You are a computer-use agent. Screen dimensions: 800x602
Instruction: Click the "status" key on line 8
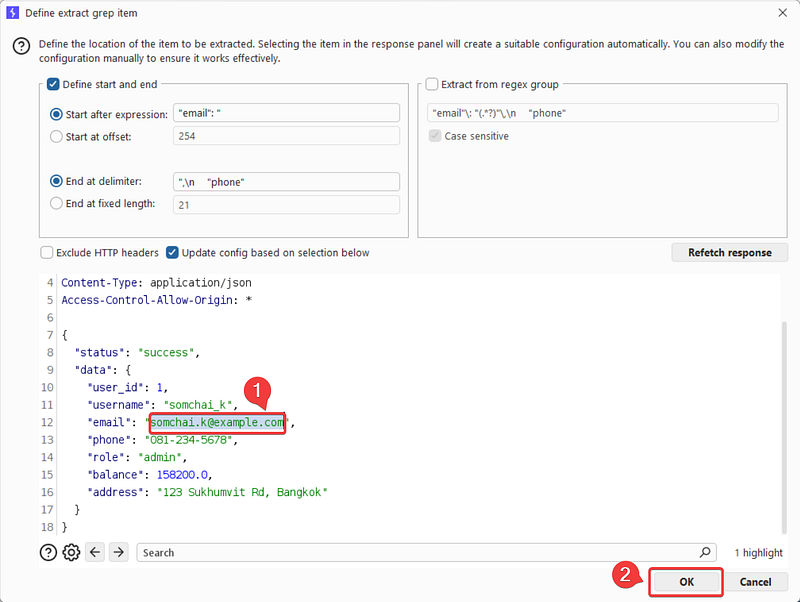coord(99,353)
